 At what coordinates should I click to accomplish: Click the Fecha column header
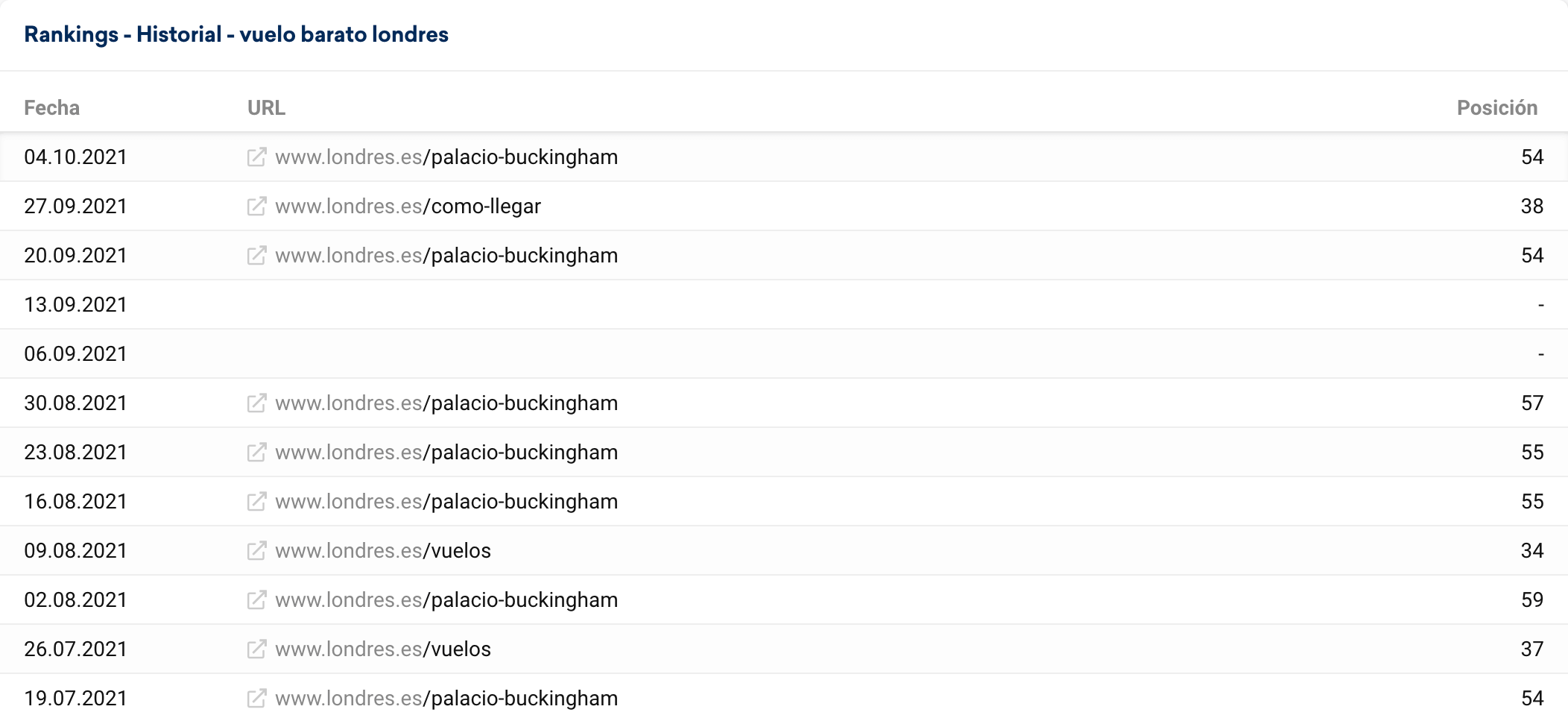[51, 108]
